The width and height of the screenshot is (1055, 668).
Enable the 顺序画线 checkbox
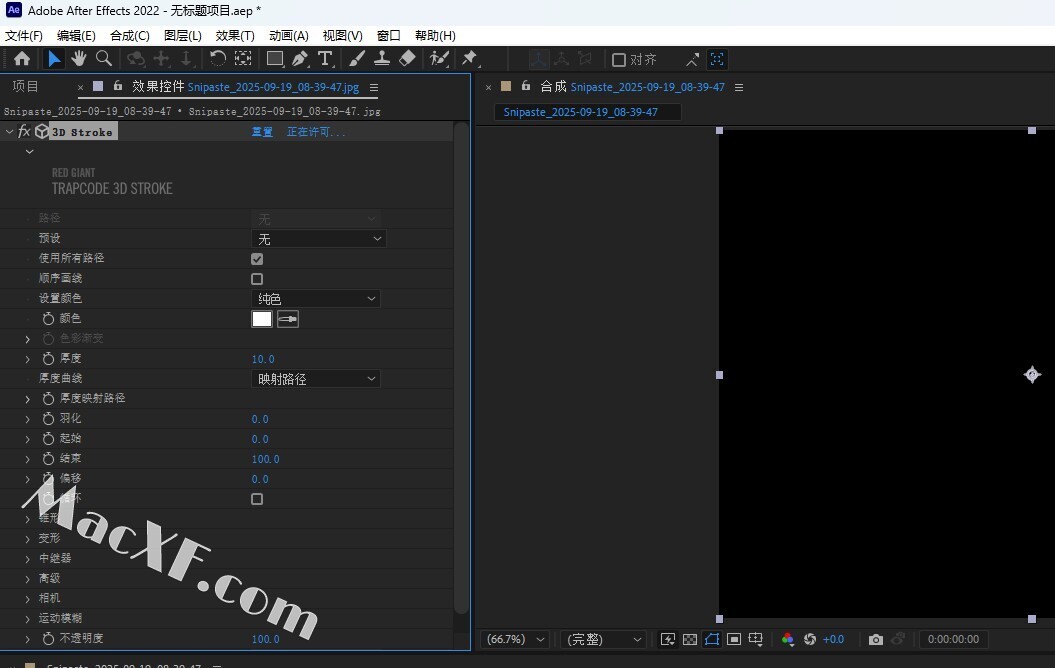coord(257,279)
